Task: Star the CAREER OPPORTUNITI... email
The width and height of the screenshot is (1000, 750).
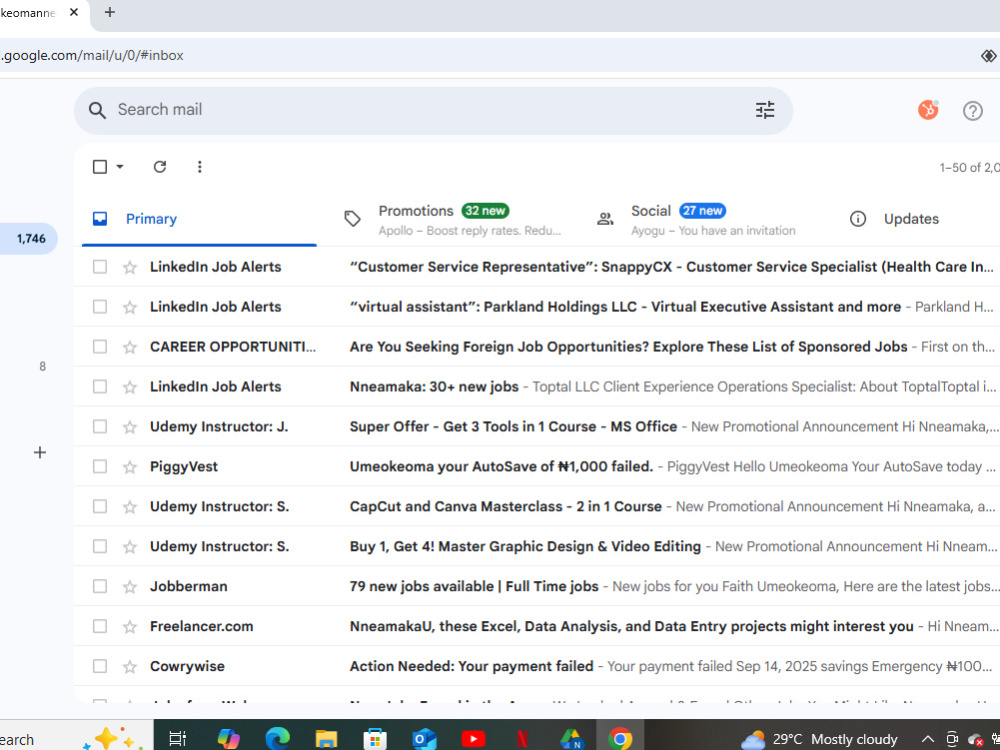Action: [130, 347]
